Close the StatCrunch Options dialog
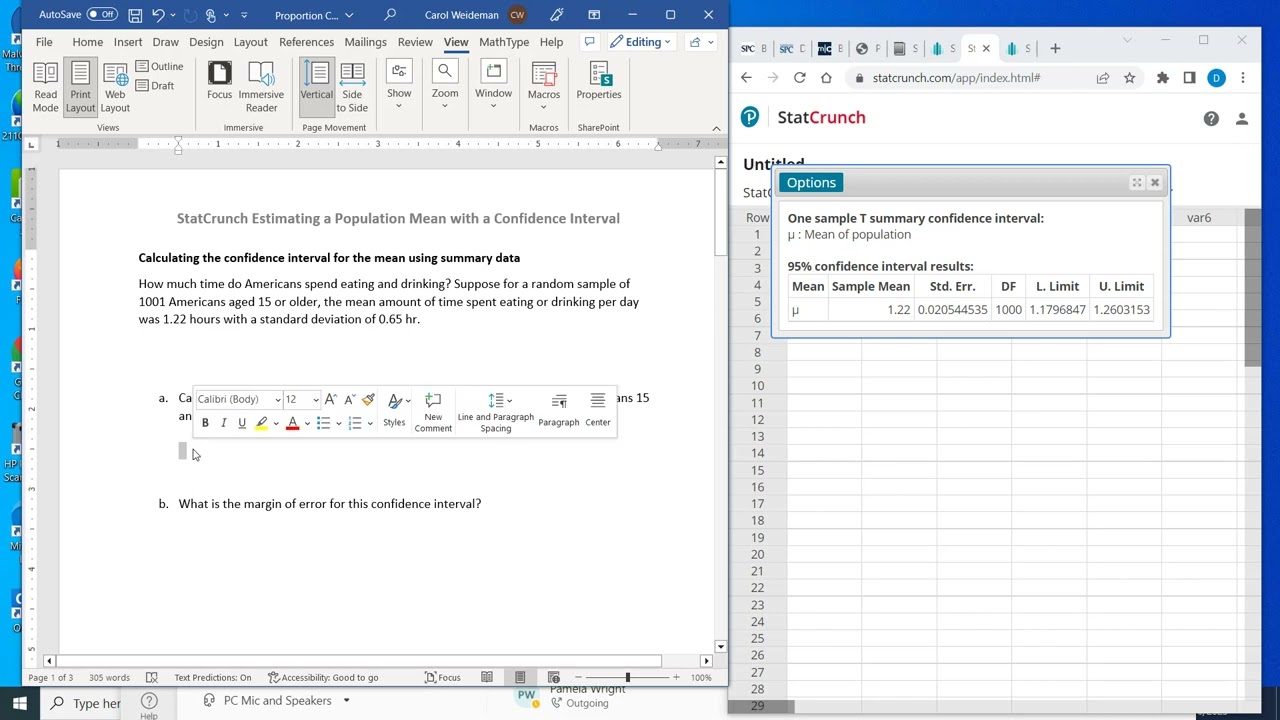Image resolution: width=1280 pixels, height=720 pixels. coord(1155,182)
